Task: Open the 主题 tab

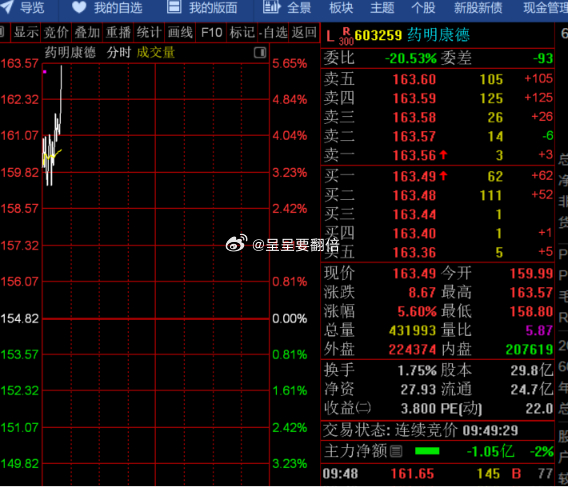Action: (x=382, y=8)
